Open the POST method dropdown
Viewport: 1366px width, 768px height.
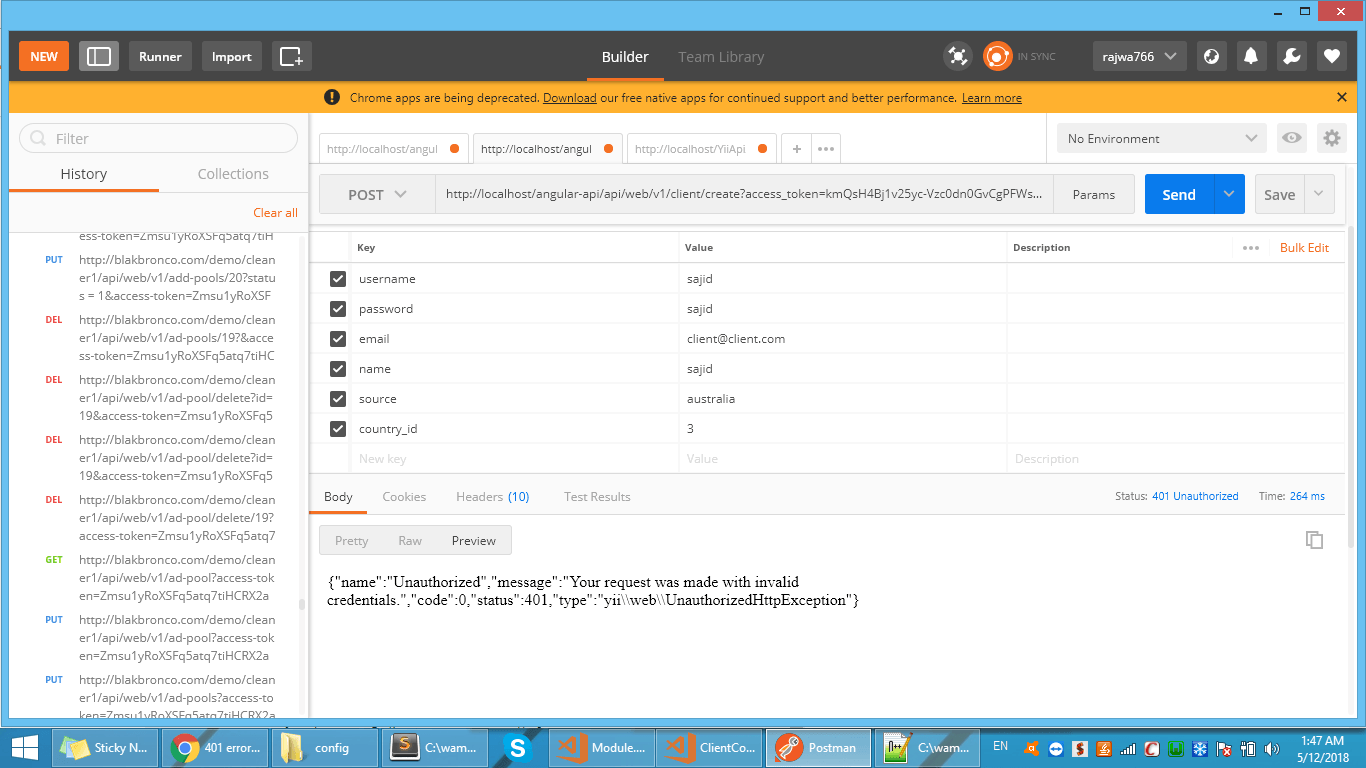tap(377, 195)
